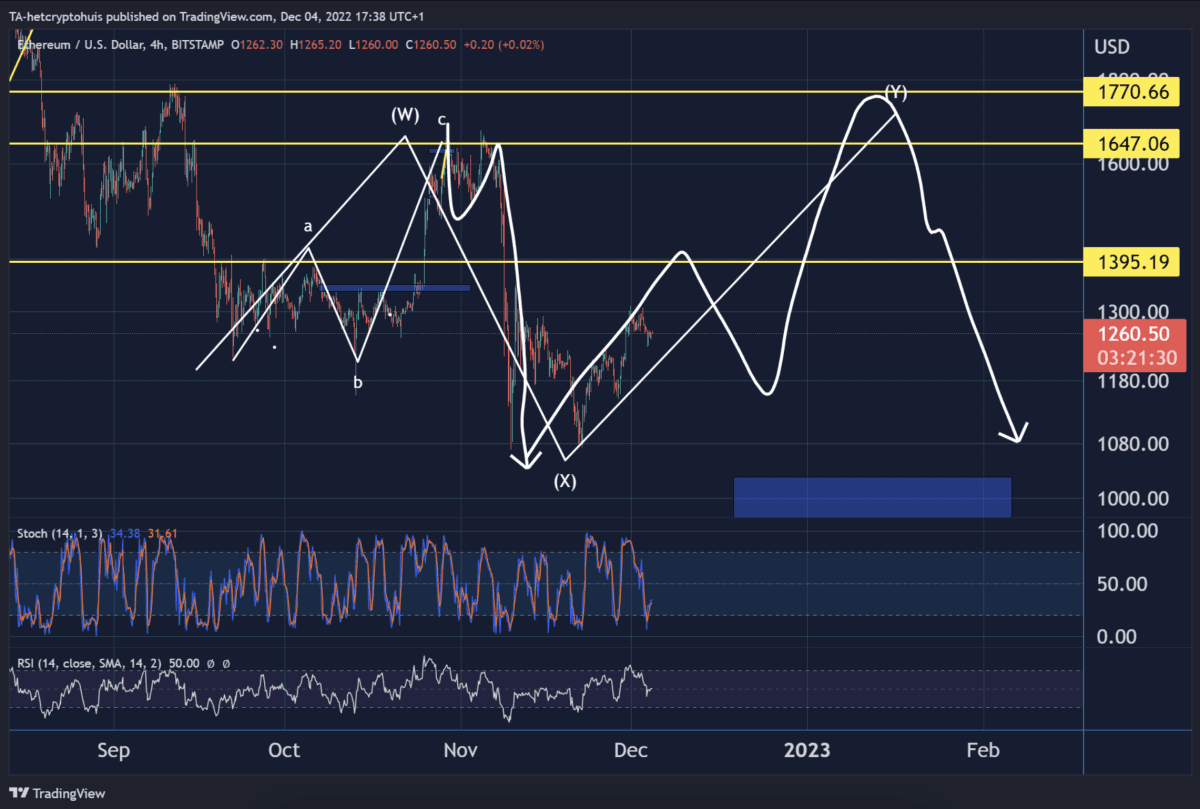Select the USD currency label on price scale
The height and width of the screenshot is (809, 1200).
(1112, 47)
